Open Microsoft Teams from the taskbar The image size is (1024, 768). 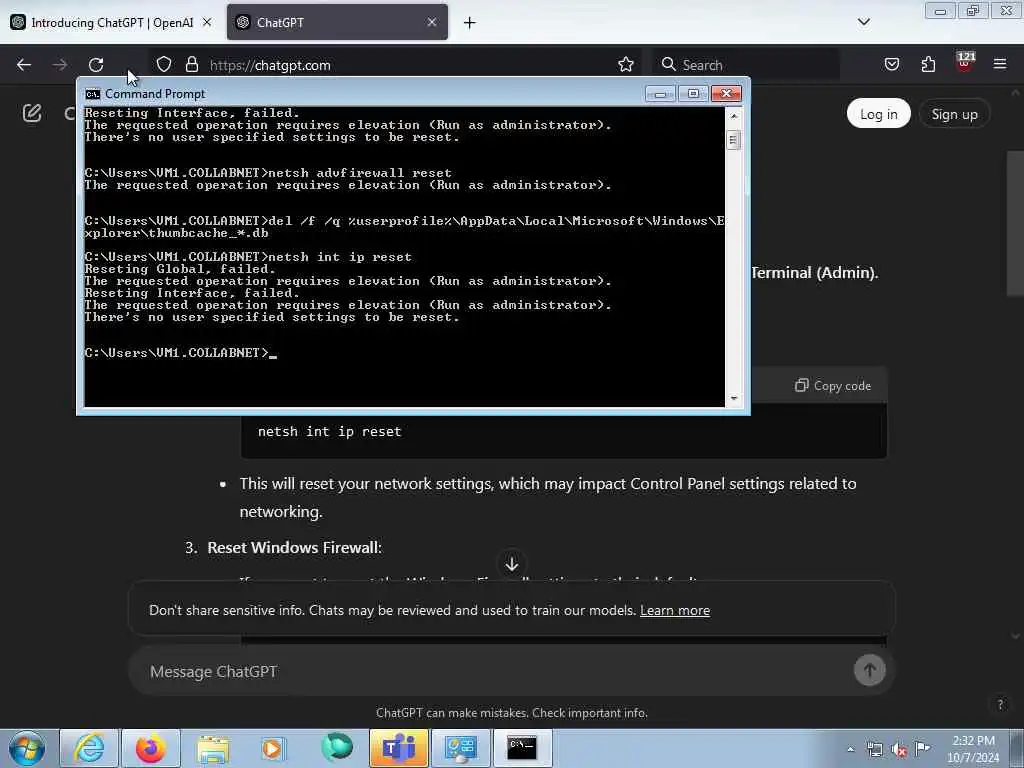point(398,748)
